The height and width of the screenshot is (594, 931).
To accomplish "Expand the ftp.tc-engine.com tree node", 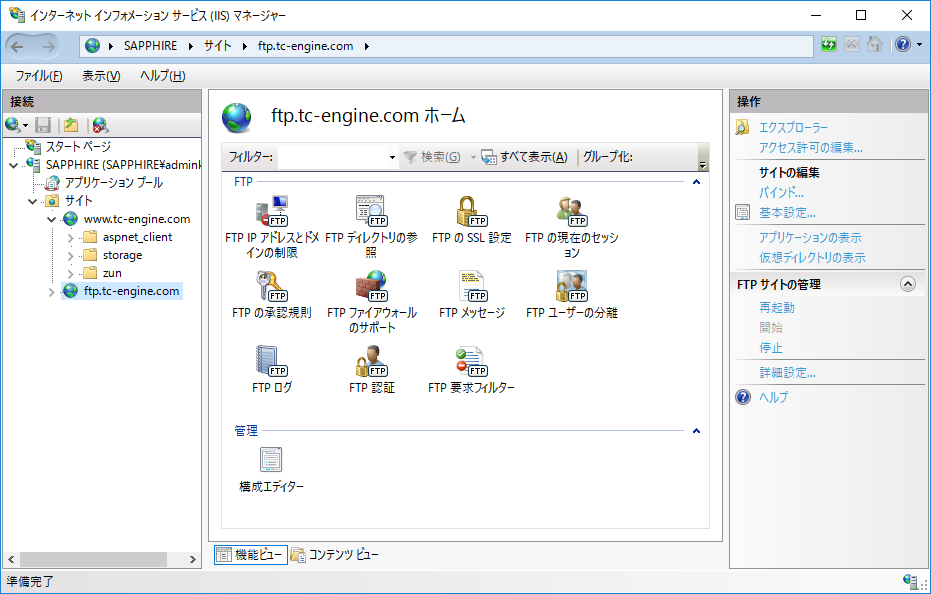I will (x=52, y=292).
